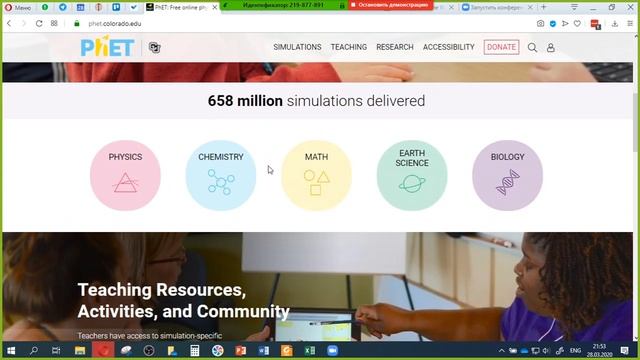Open Opera speed dial grid icon

(x=54, y=24)
